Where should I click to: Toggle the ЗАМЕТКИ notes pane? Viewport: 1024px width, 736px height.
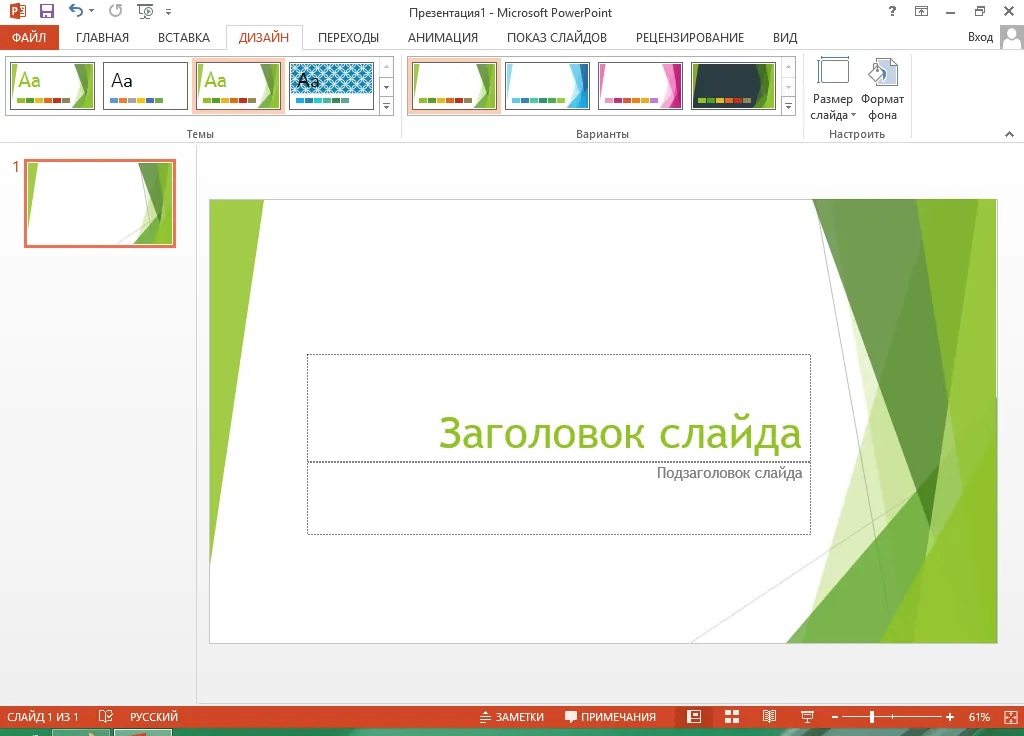[511, 716]
